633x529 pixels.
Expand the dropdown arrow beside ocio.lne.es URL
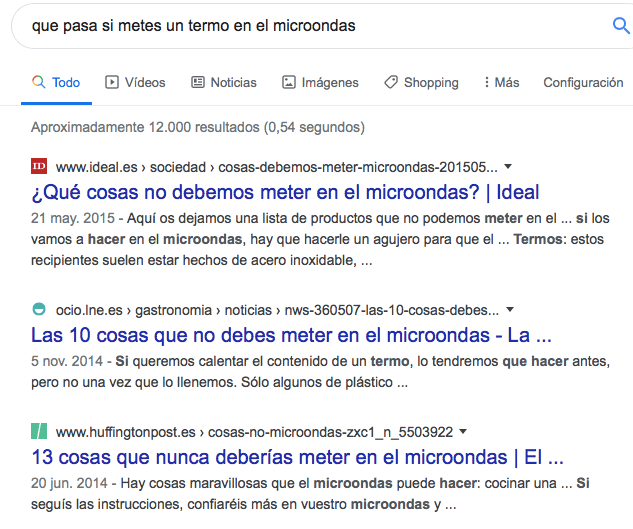(509, 309)
